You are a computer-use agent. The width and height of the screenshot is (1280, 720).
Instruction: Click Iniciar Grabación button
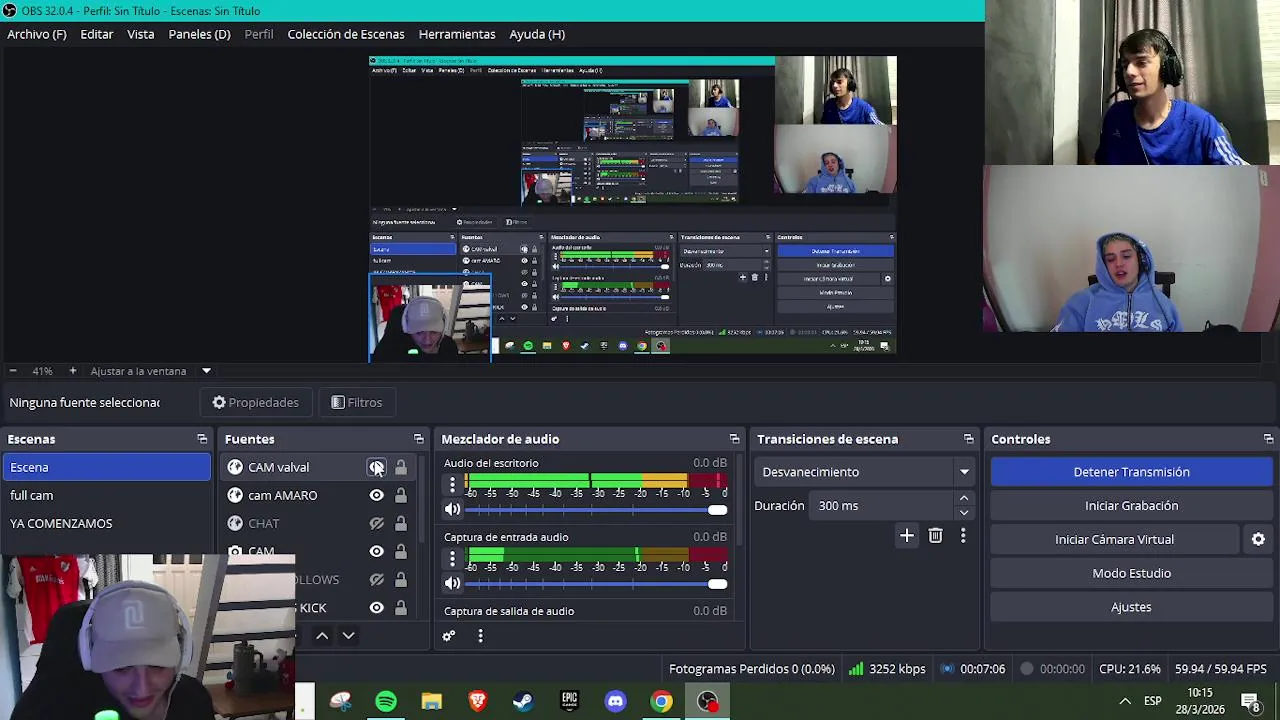1131,506
